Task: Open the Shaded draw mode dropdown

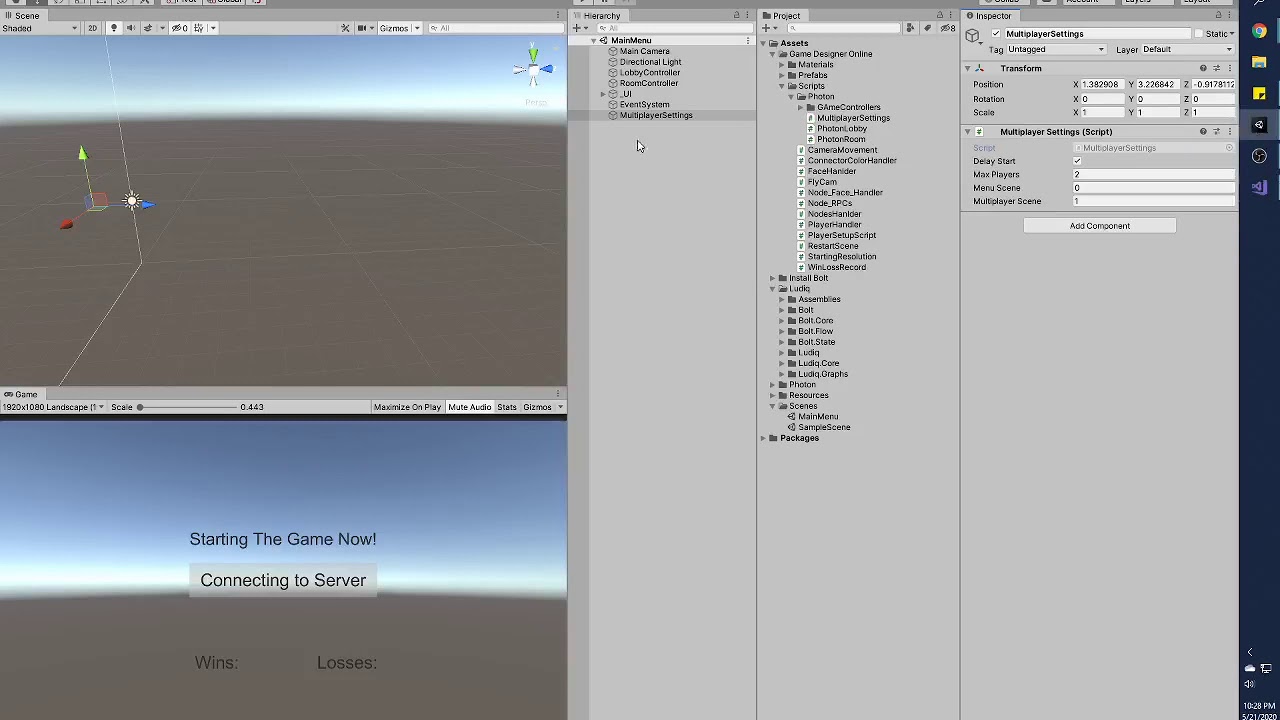Action: (40, 28)
